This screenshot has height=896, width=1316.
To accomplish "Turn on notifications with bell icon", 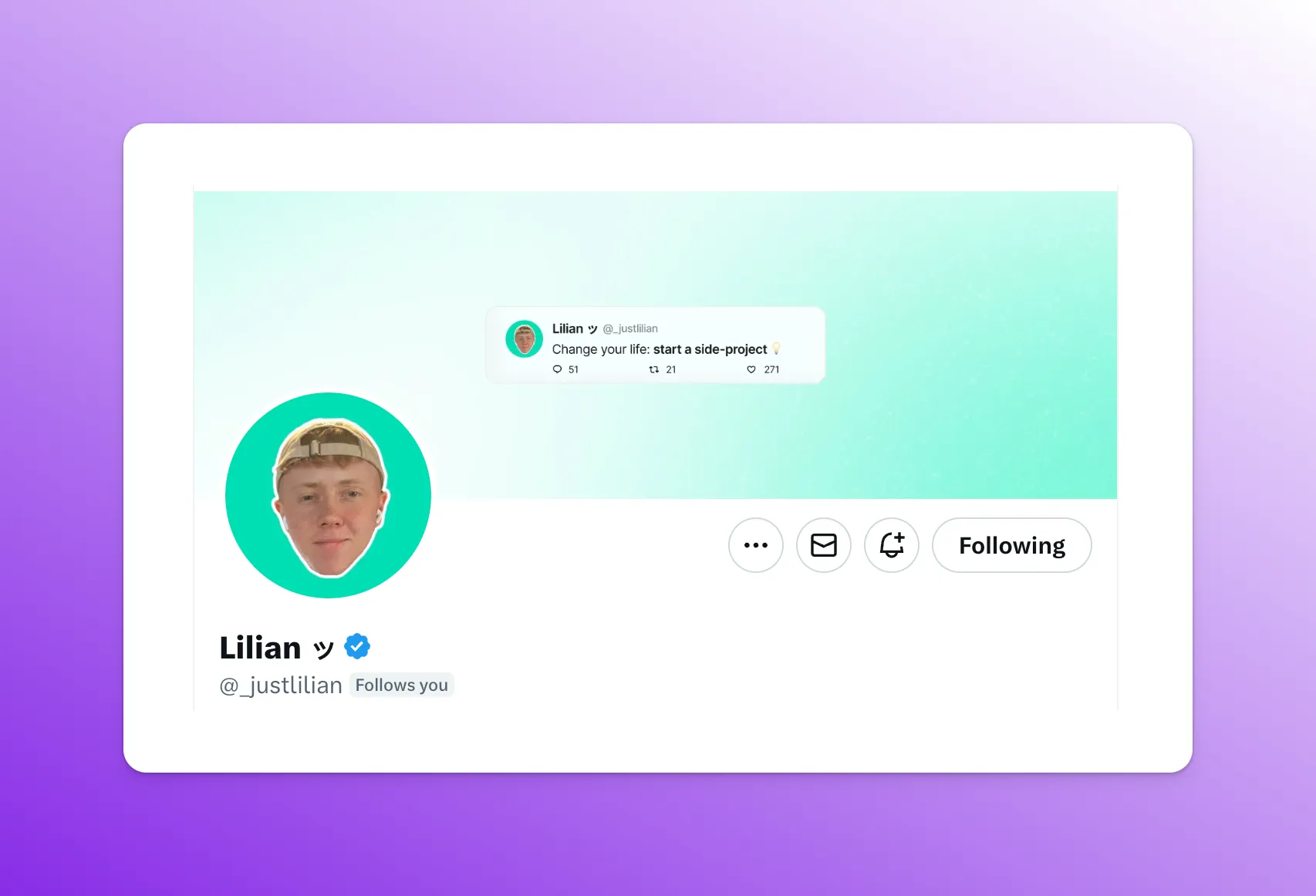I will (x=892, y=545).
